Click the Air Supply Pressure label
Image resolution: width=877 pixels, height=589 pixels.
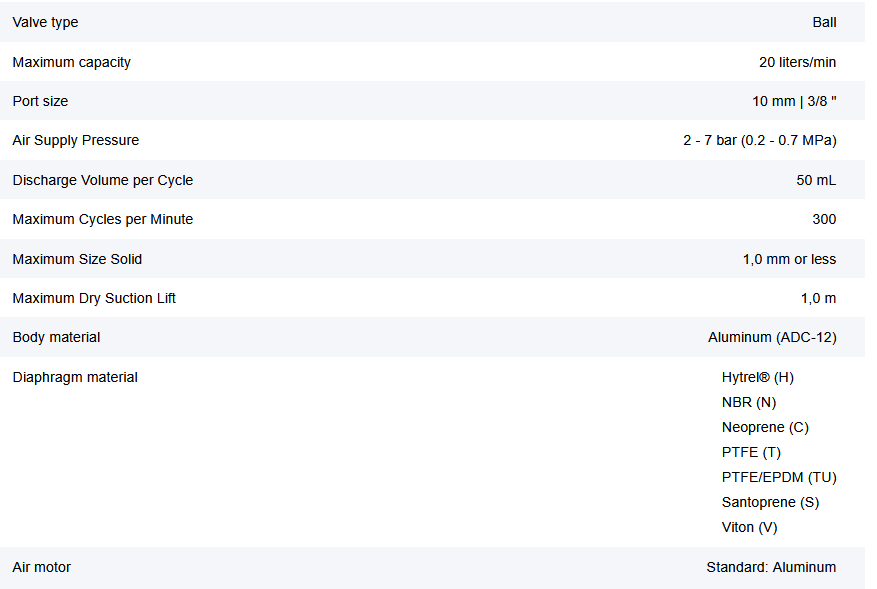point(75,140)
